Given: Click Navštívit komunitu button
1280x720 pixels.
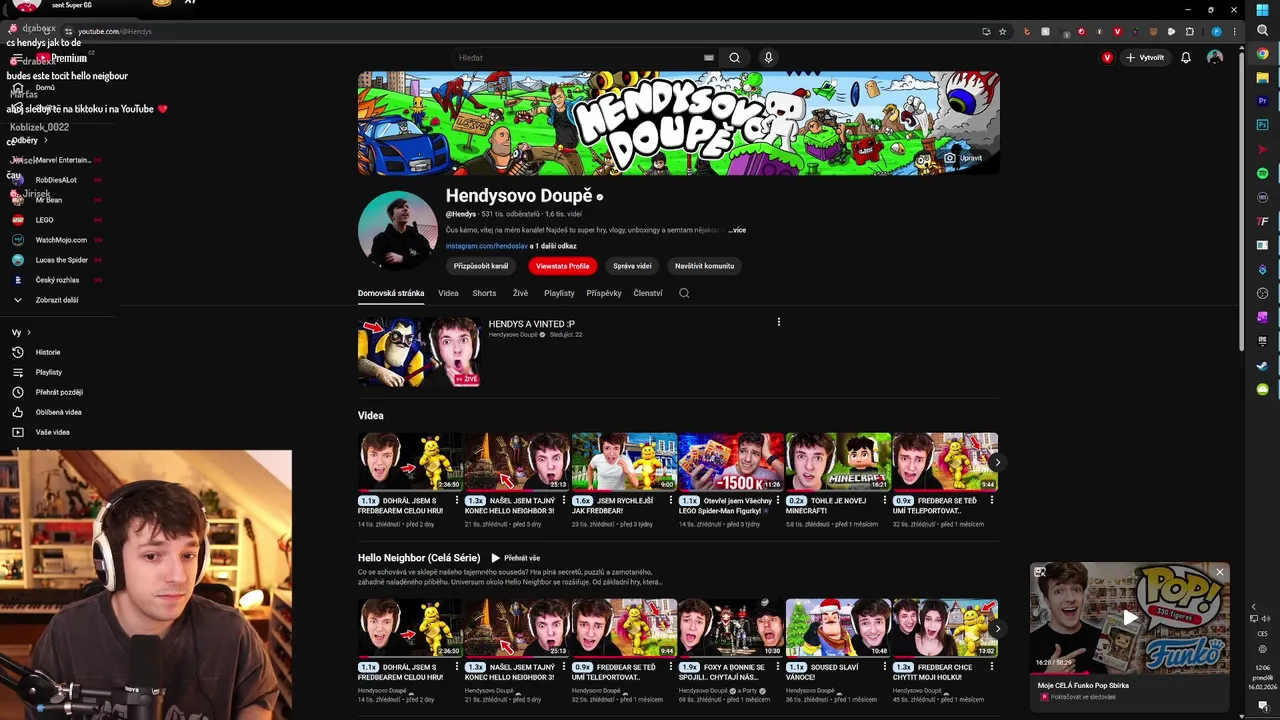Looking at the screenshot, I should (704, 266).
